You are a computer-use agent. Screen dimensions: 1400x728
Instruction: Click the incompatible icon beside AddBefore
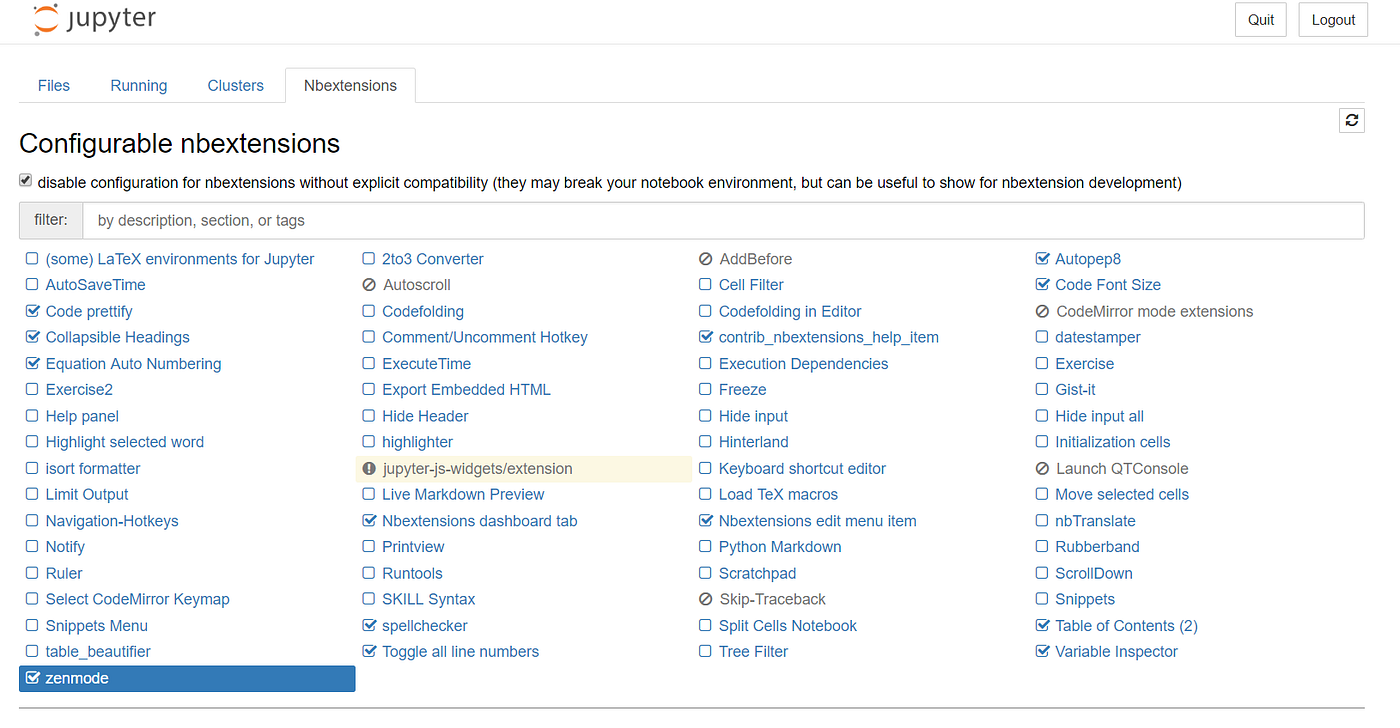706,259
